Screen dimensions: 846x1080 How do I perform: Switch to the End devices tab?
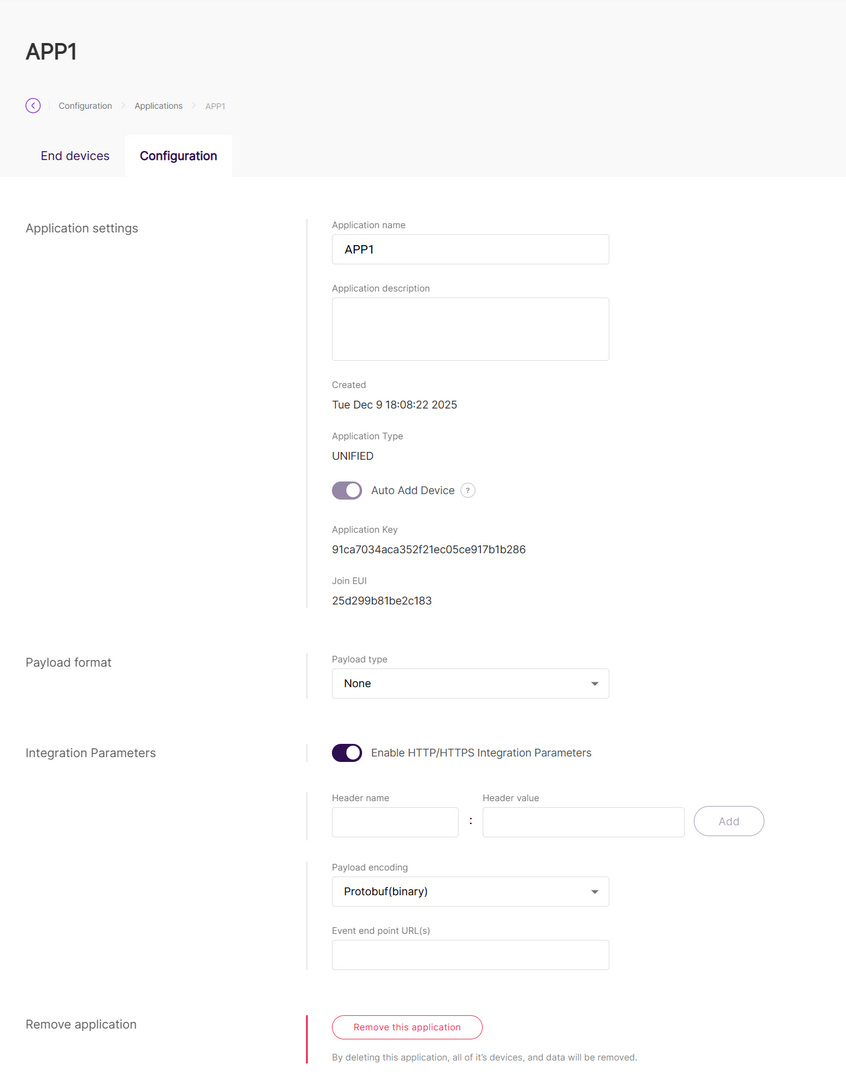74,155
